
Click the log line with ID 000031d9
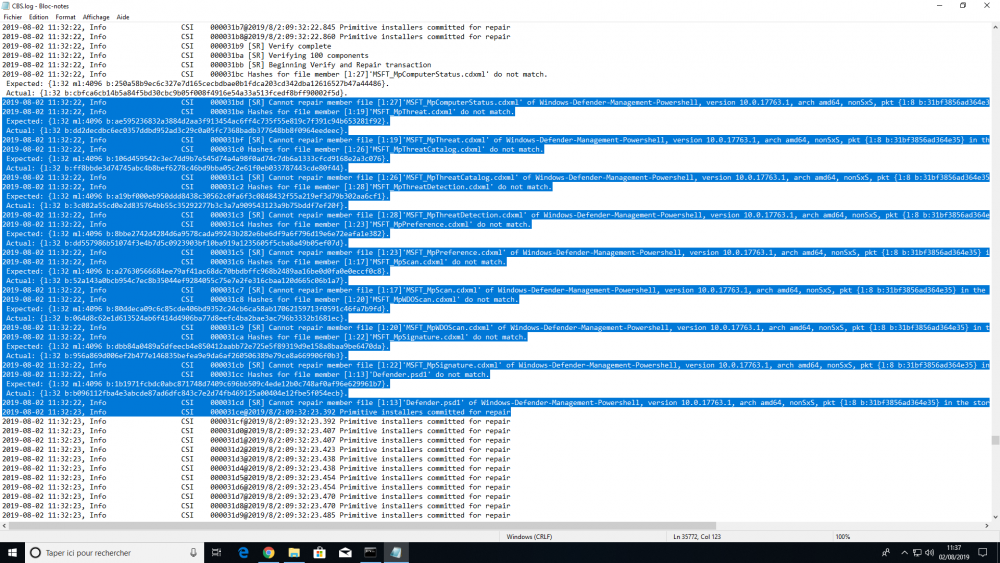(256, 515)
